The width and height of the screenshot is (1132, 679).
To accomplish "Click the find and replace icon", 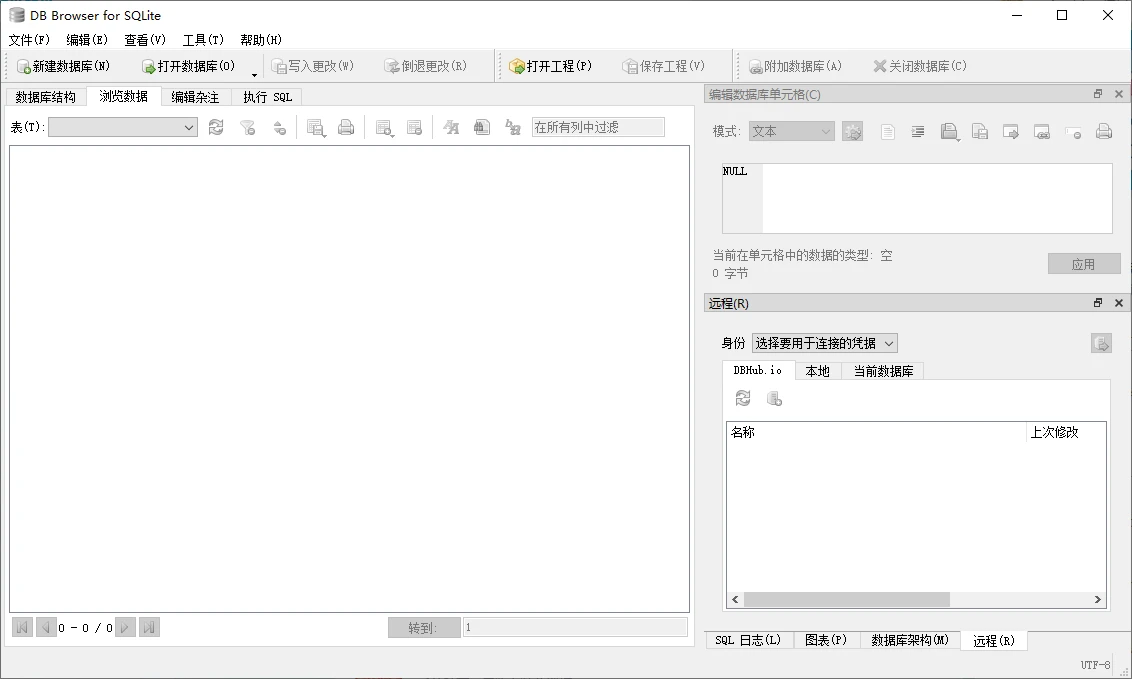I will (x=513, y=128).
